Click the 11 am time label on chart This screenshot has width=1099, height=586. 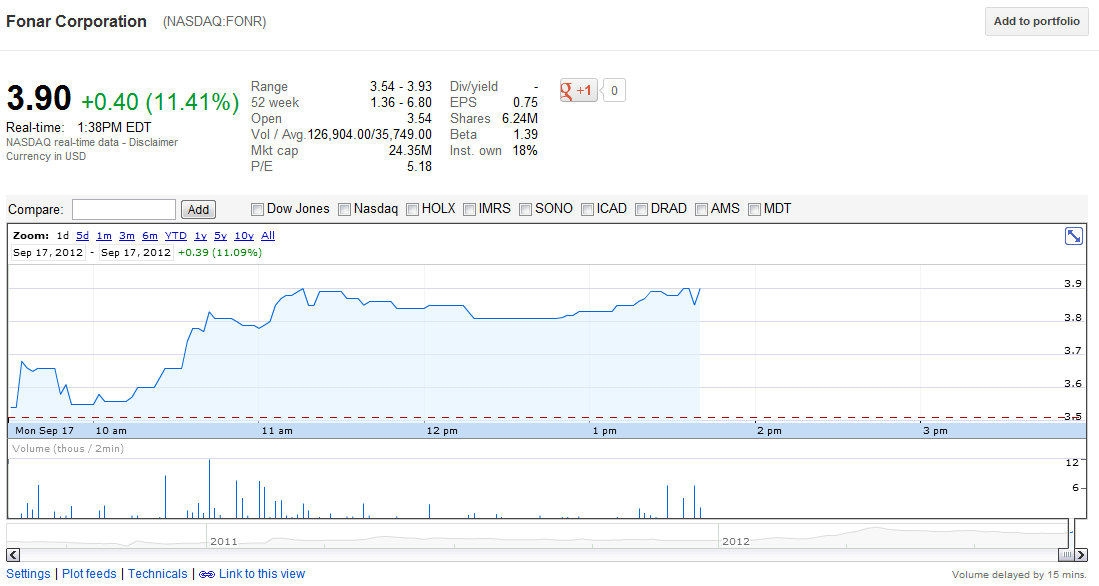277,430
